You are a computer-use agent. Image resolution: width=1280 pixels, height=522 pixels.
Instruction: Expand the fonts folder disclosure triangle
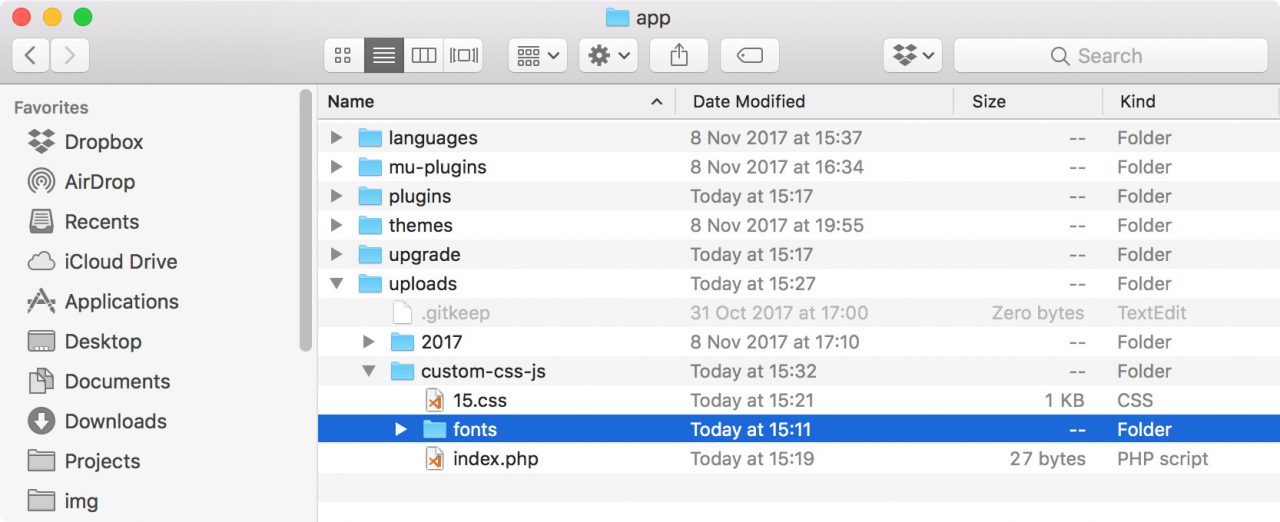tap(401, 430)
